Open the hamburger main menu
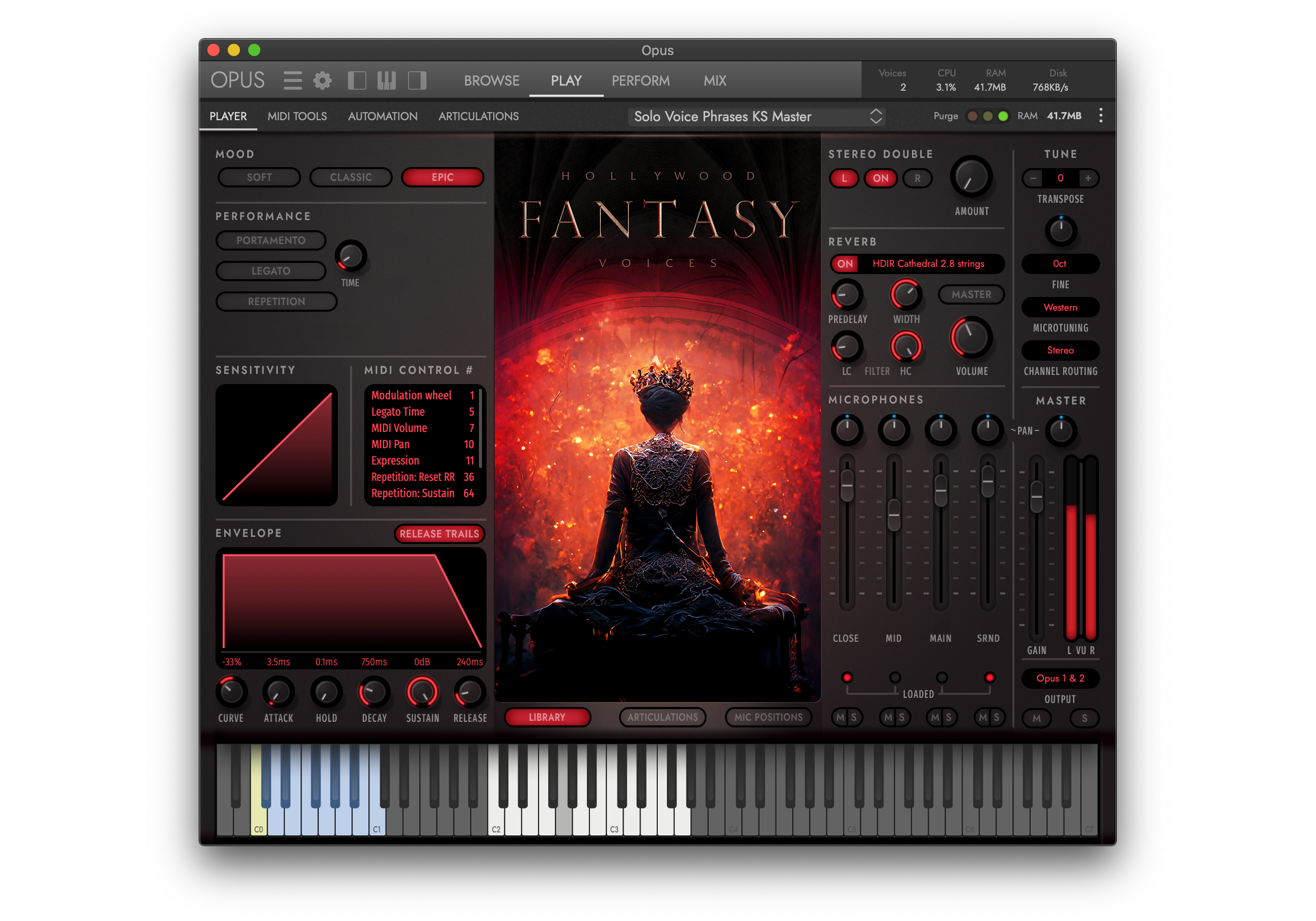The width and height of the screenshot is (1316, 921). [x=292, y=80]
